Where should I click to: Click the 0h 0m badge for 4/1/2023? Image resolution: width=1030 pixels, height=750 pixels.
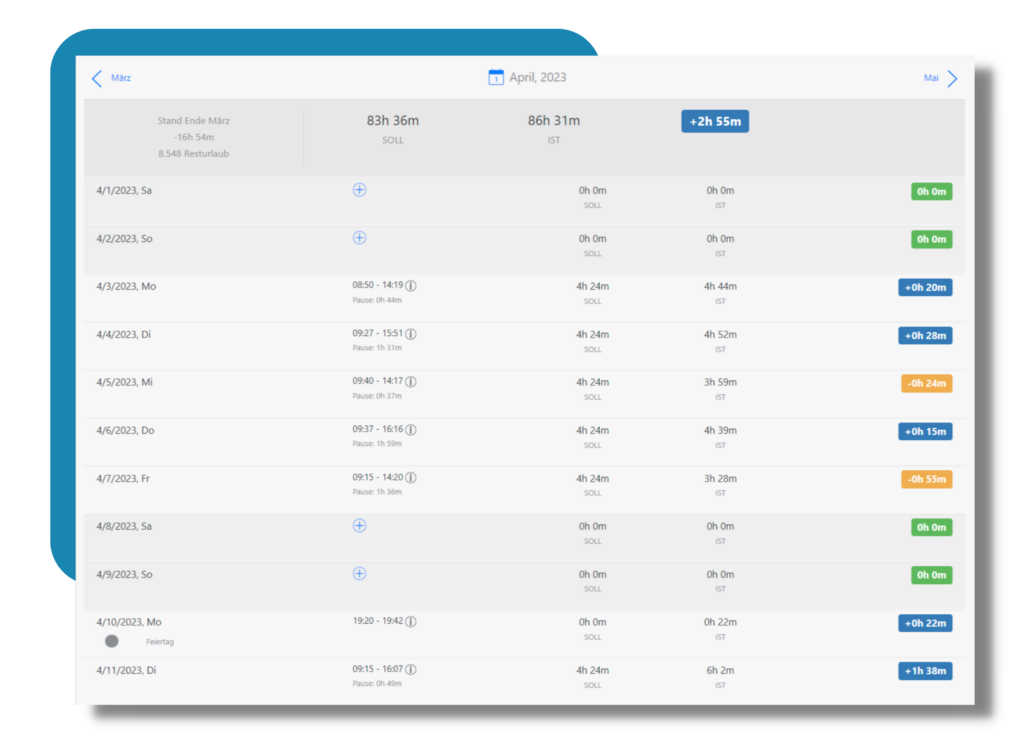coord(931,192)
